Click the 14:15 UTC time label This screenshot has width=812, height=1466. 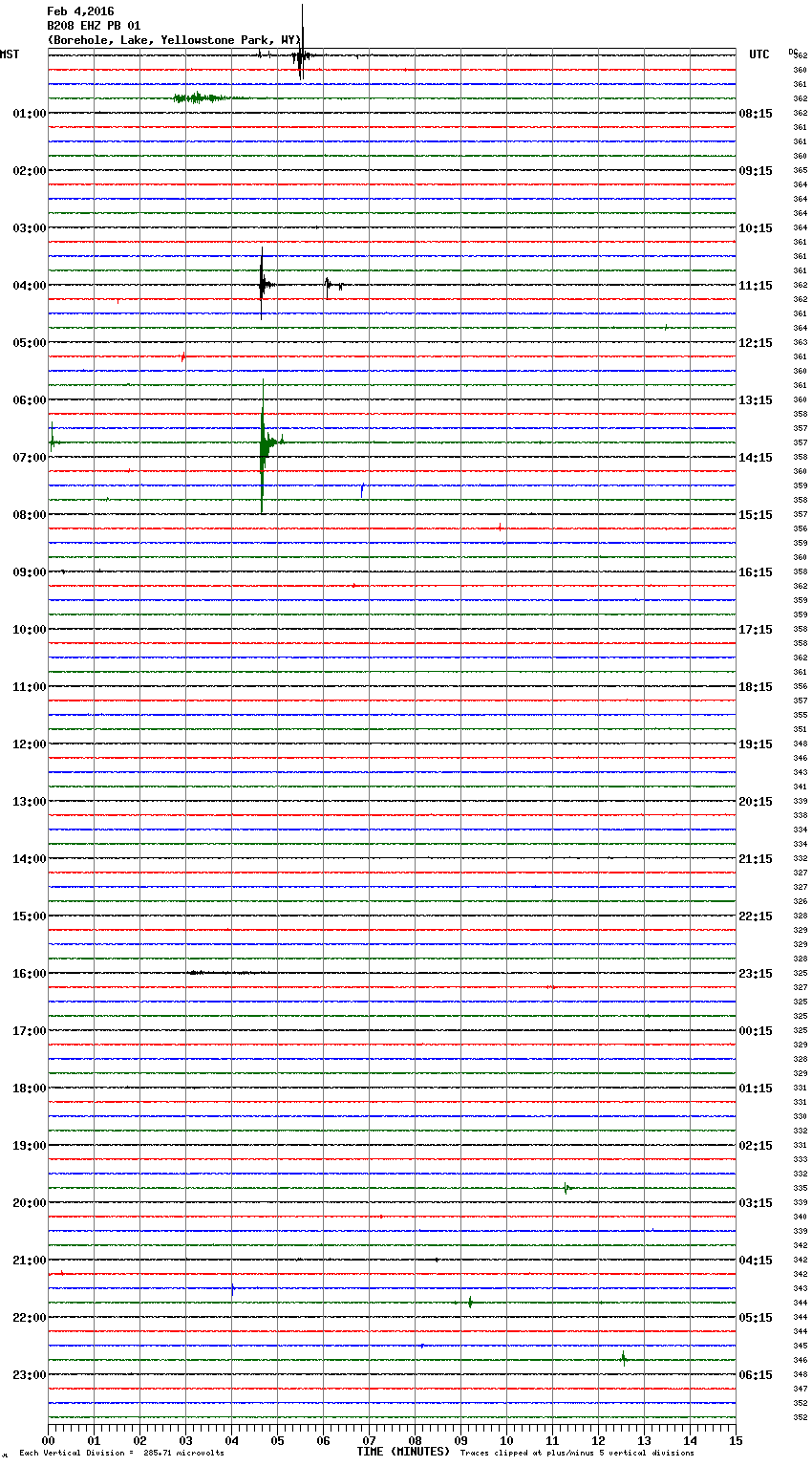point(756,458)
